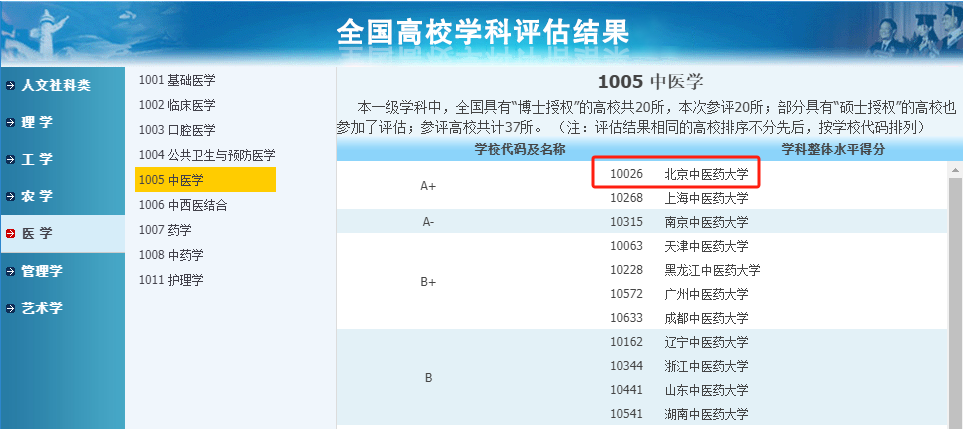Click the B grade cell
This screenshot has height=429, width=963.
(428, 378)
